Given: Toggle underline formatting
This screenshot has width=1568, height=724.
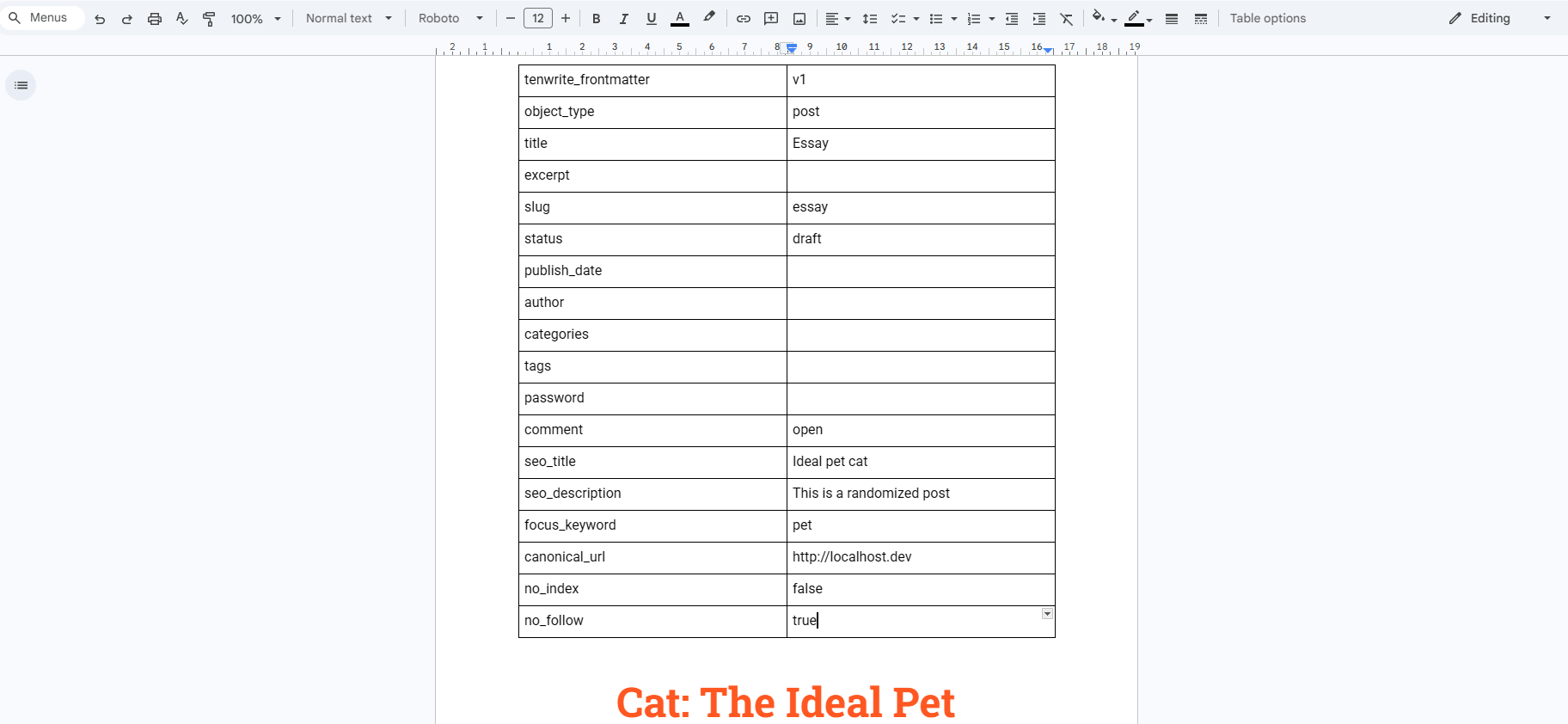Looking at the screenshot, I should pyautogui.click(x=652, y=18).
